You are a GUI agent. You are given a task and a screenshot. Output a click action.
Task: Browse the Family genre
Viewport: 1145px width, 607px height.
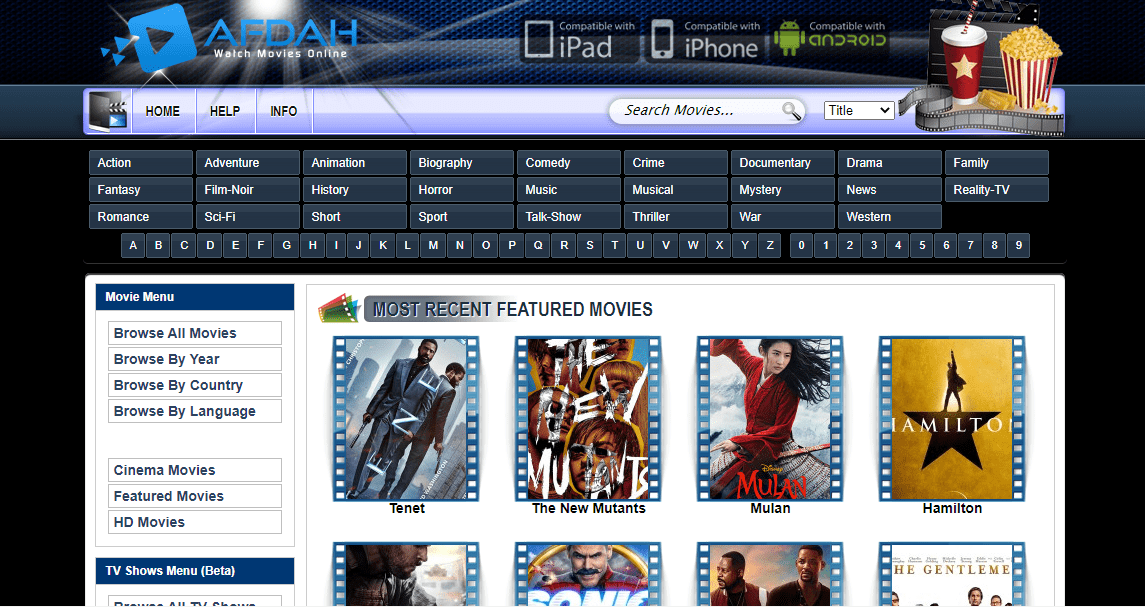[997, 163]
